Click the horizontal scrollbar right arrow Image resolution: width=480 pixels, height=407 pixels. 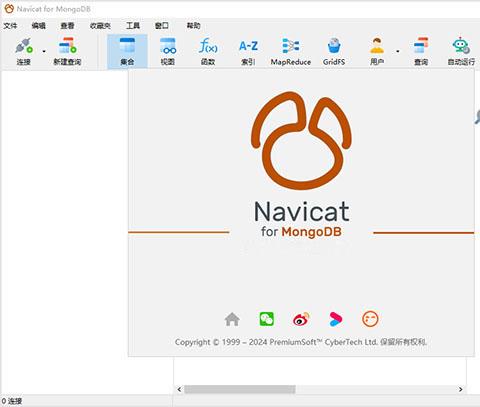pyautogui.click(x=461, y=389)
